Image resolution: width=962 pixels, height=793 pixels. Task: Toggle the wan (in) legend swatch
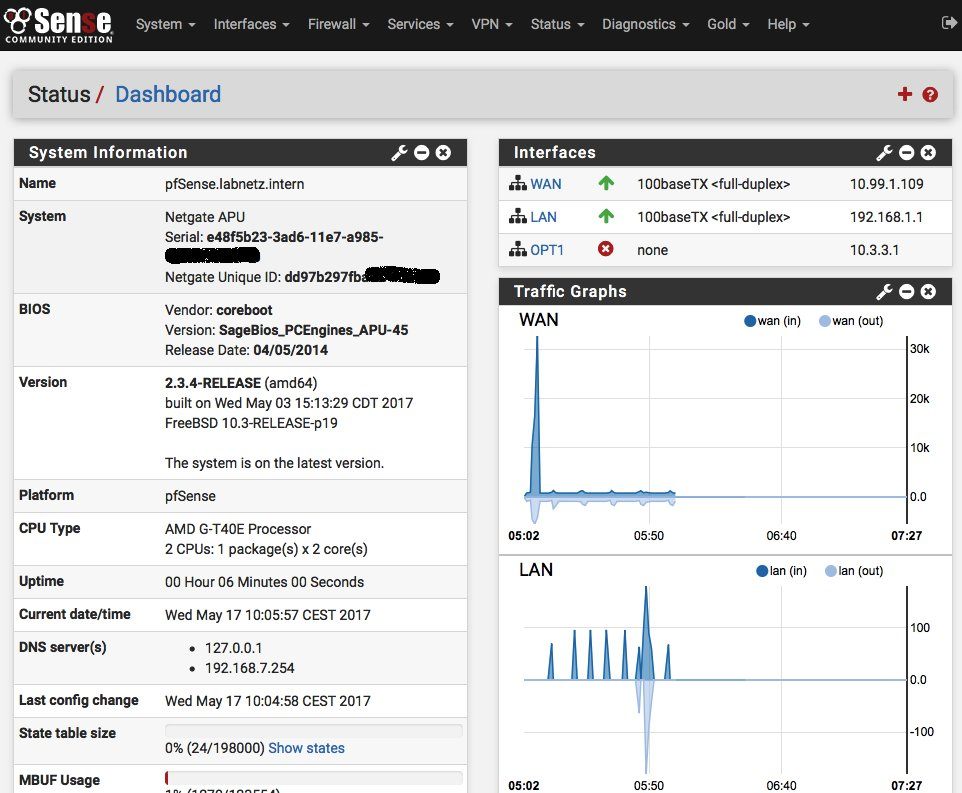point(749,321)
